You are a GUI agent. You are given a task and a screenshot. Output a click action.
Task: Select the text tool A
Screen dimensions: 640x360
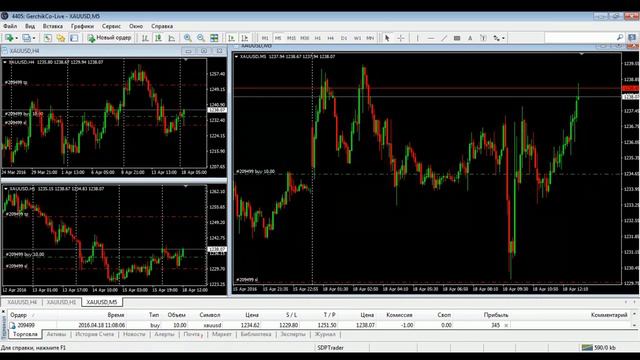click(470, 38)
